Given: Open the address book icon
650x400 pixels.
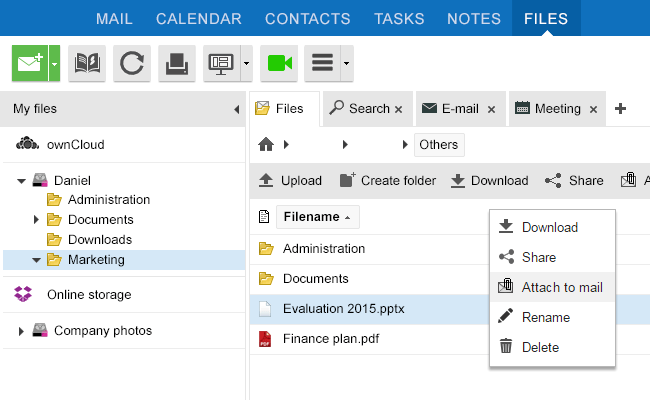Looking at the screenshot, I should click(87, 63).
